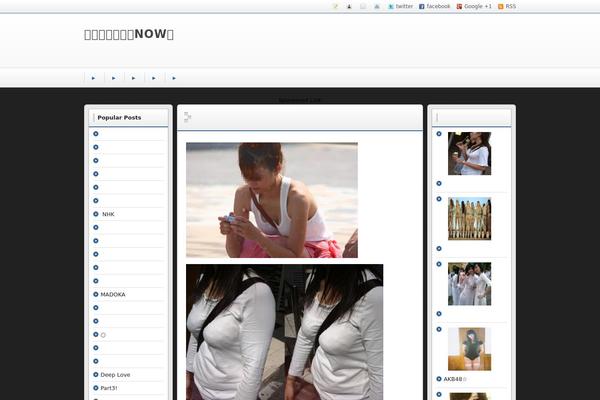
Task: Open sidebar thumbnail of white short-sleeve blouse
Action: click(469, 153)
